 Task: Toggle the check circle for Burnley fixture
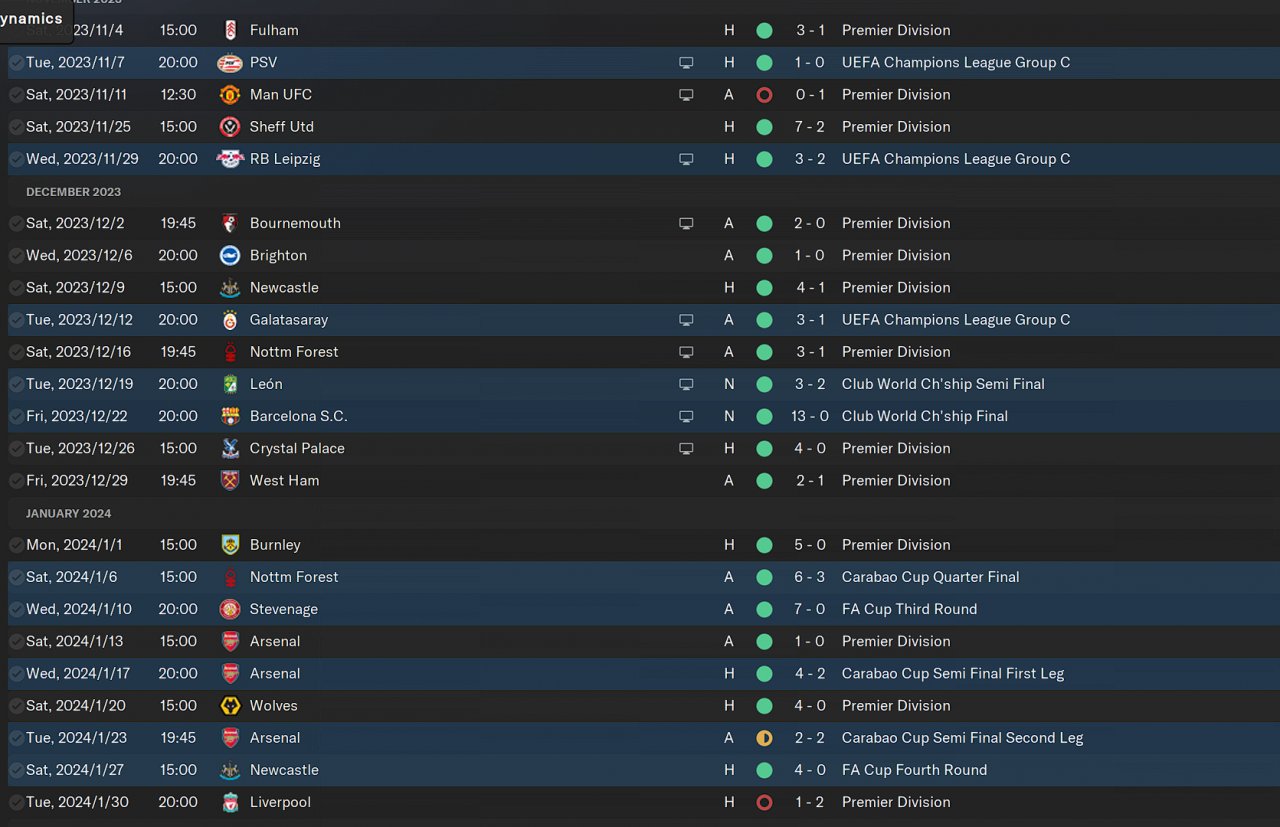pos(16,545)
